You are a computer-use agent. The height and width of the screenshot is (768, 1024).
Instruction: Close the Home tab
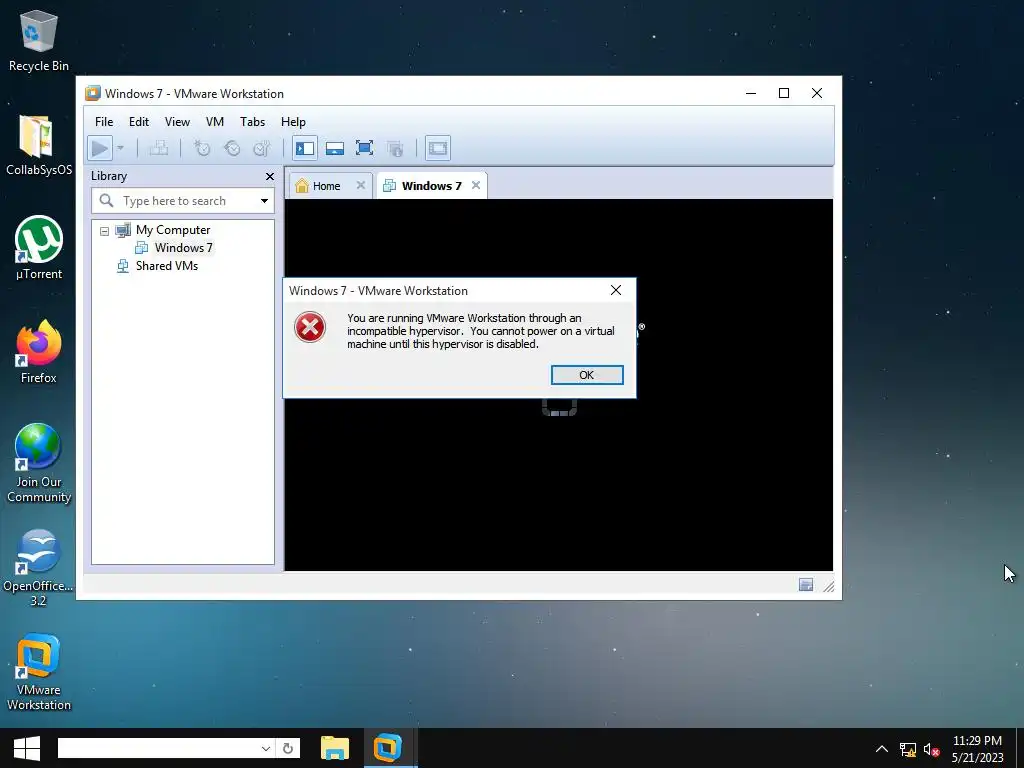pyautogui.click(x=360, y=185)
